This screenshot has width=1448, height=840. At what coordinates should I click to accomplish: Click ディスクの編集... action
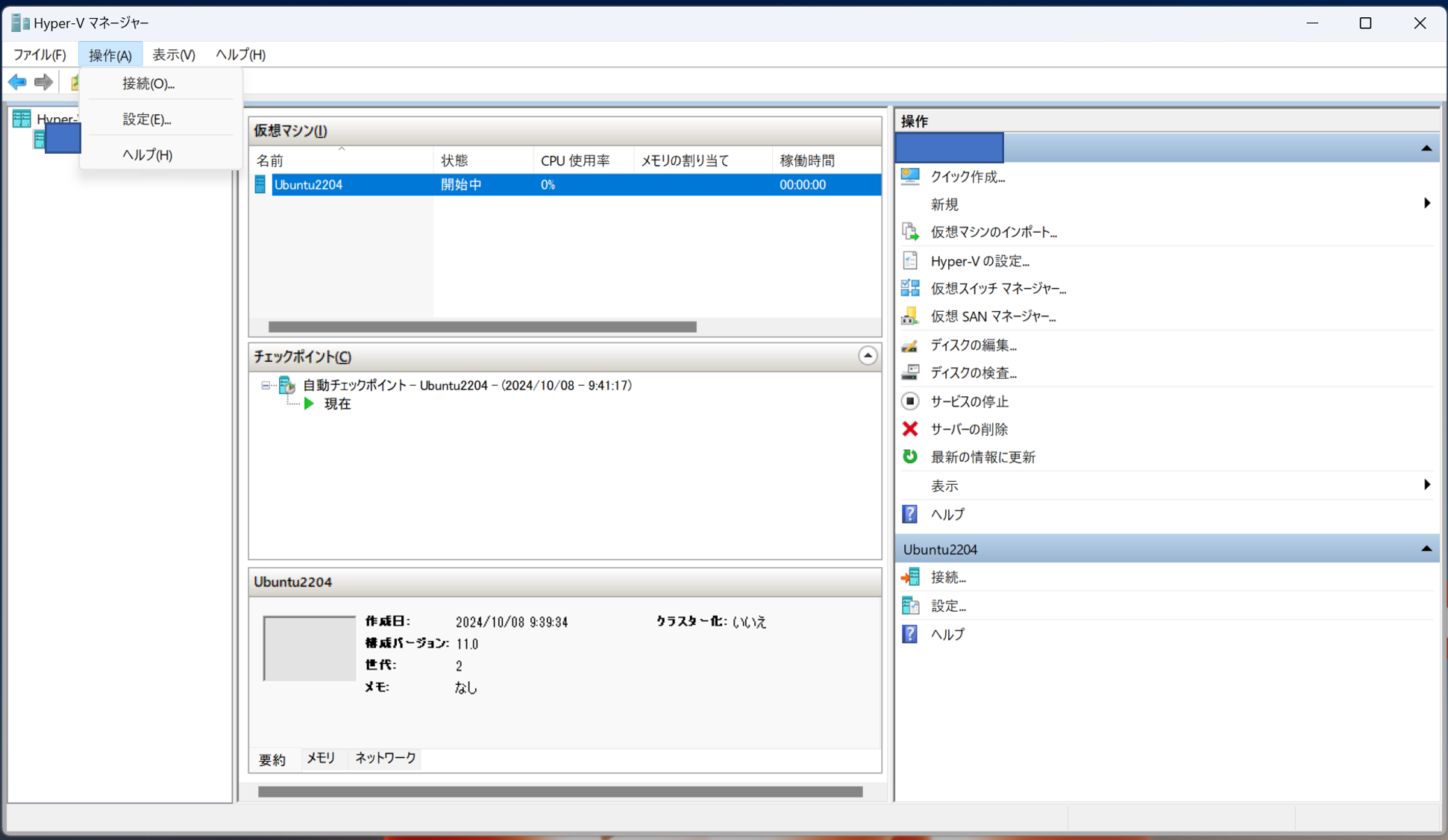coord(974,345)
